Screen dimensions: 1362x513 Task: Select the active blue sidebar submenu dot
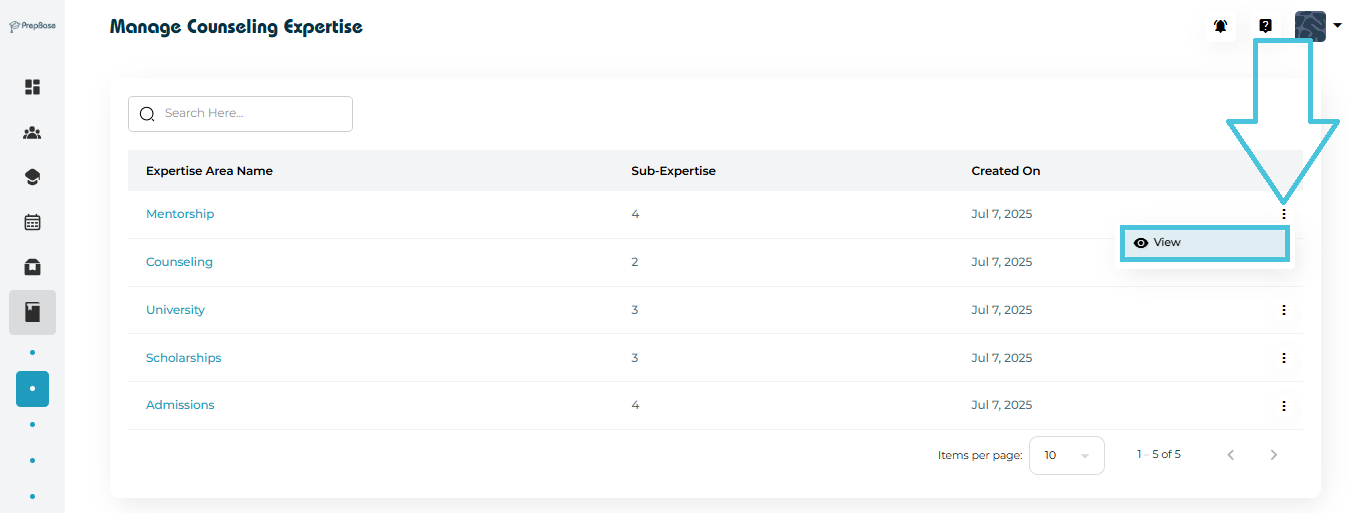(32, 388)
